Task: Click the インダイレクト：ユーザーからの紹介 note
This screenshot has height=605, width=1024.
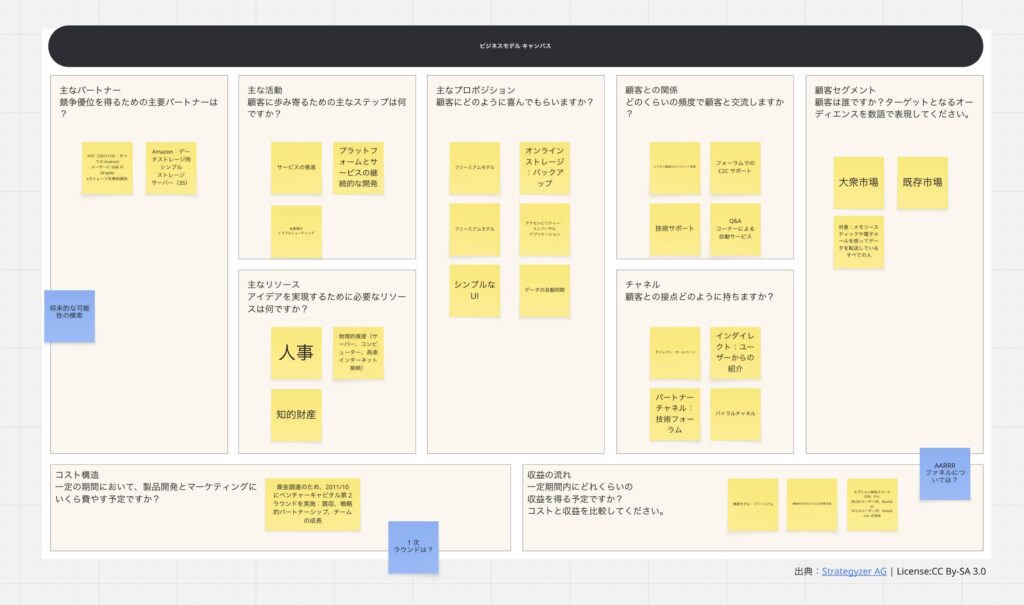Action: pyautogui.click(x=735, y=352)
